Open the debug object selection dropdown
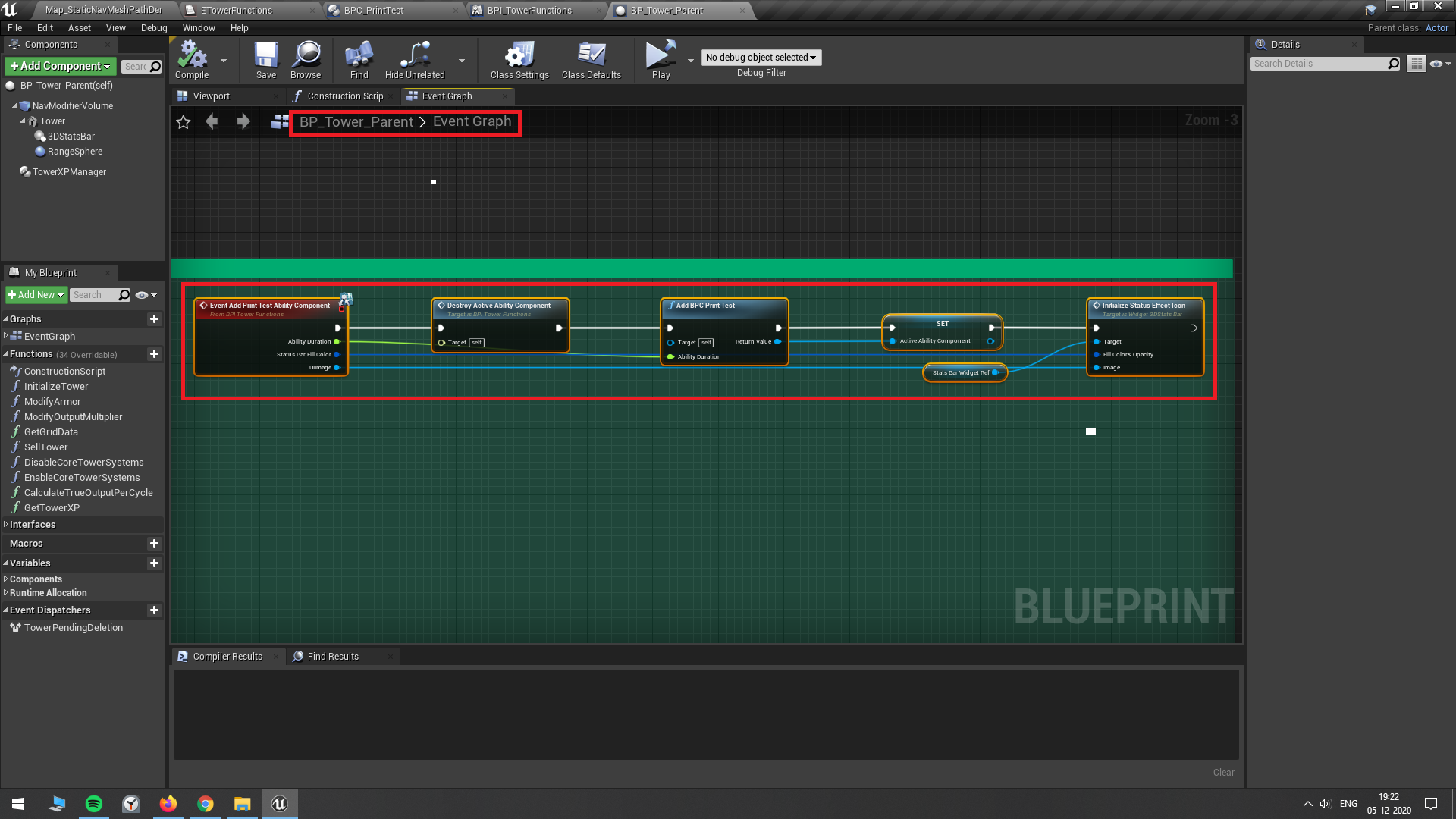1456x819 pixels. tap(761, 58)
